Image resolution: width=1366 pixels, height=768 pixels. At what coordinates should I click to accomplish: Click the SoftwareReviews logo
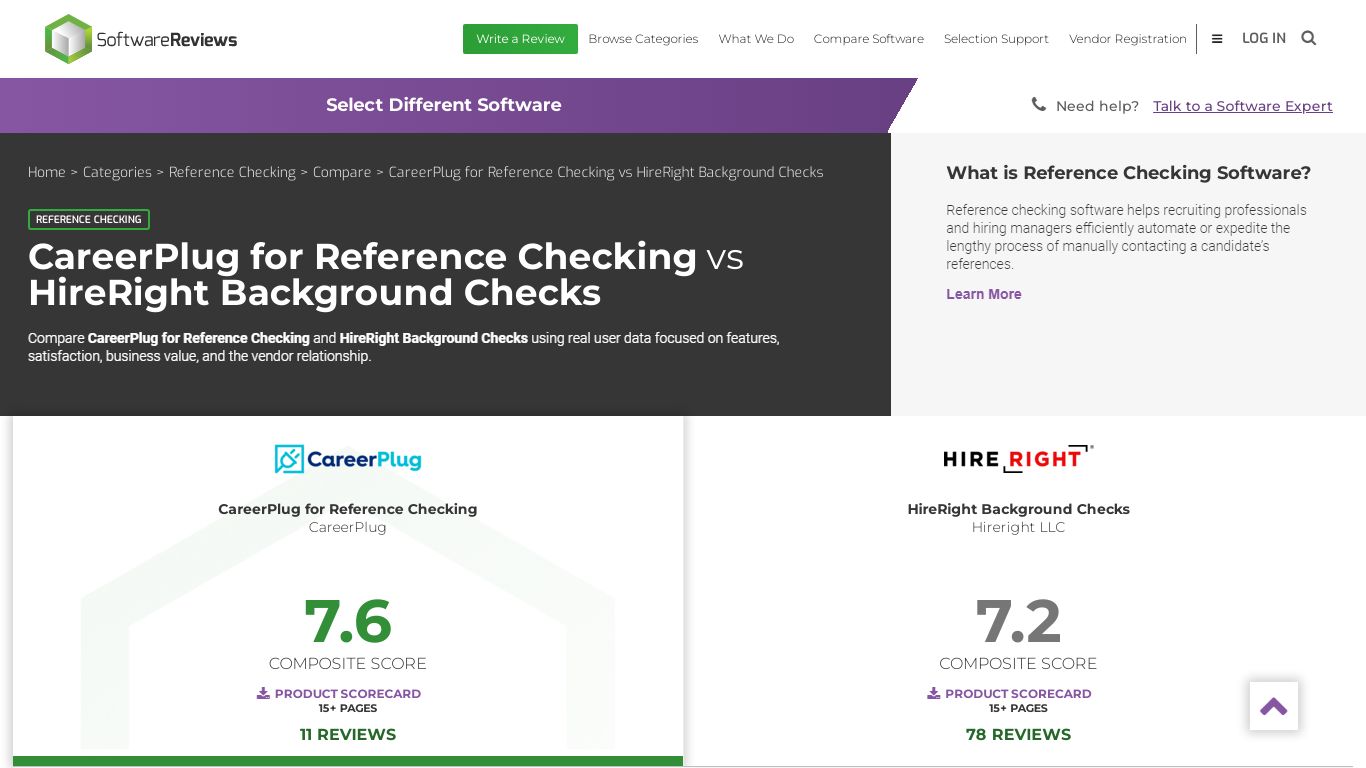(x=141, y=39)
